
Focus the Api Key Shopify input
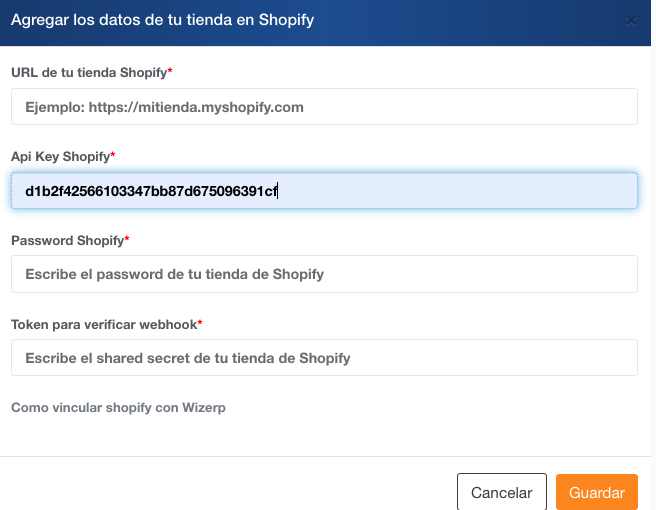click(324, 190)
